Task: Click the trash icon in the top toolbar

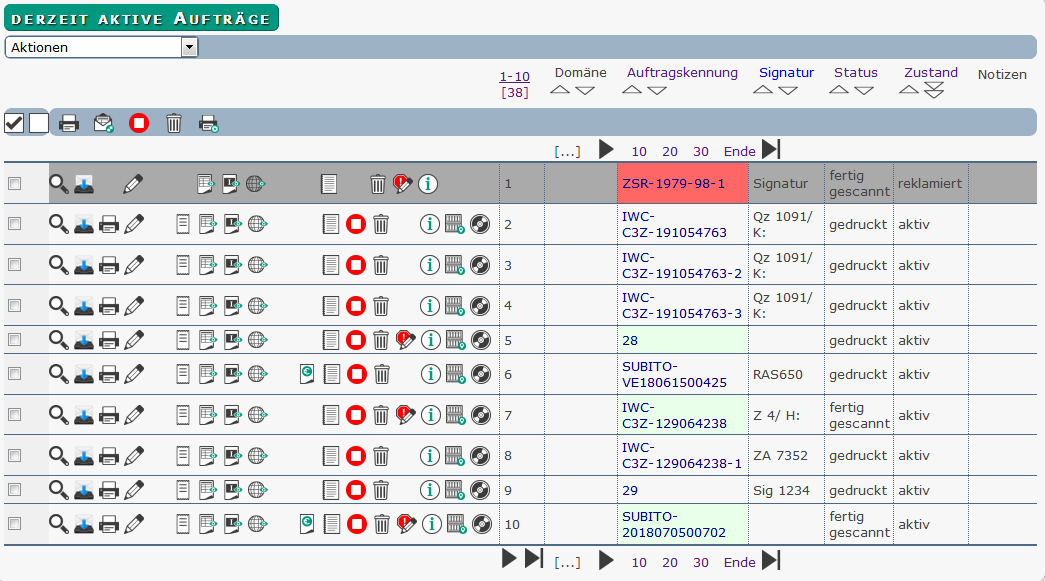Action: click(x=174, y=123)
